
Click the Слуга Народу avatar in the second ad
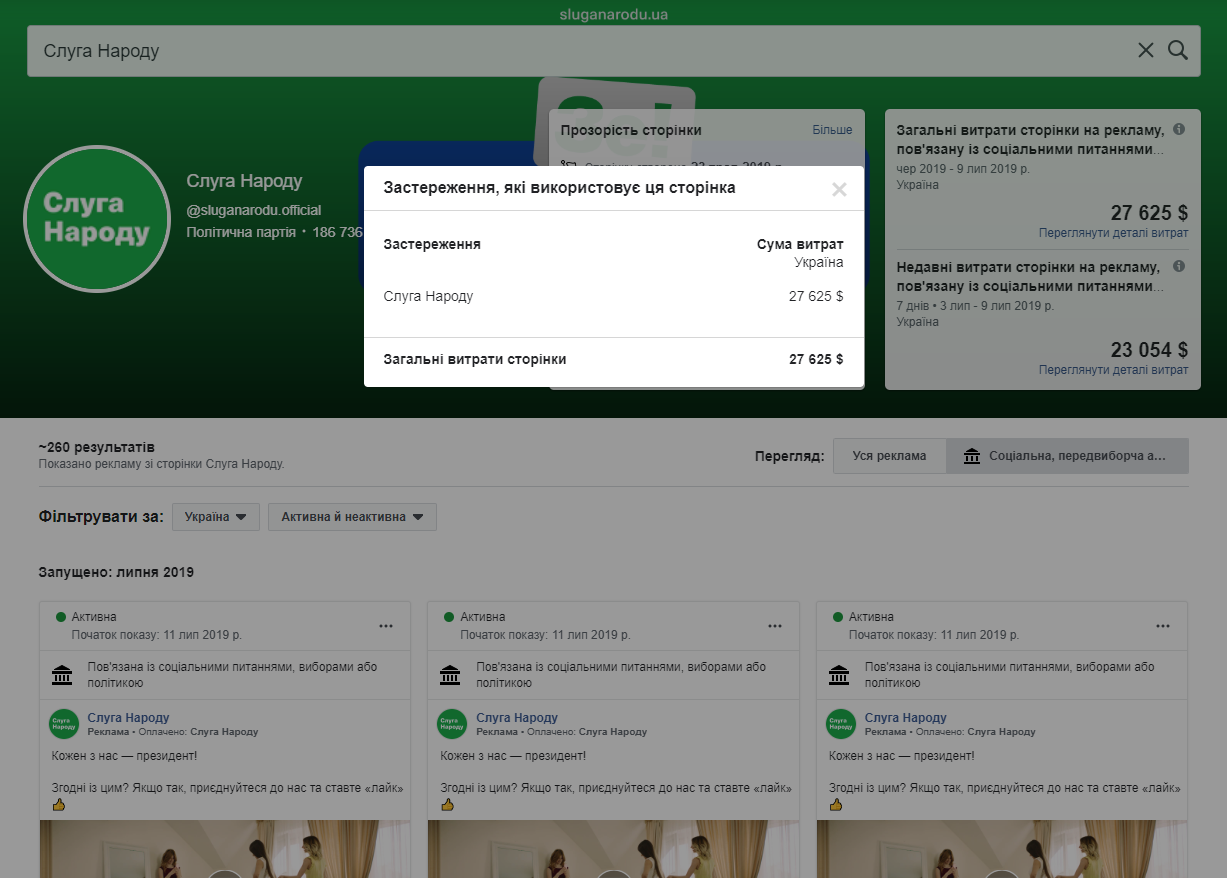(452, 724)
